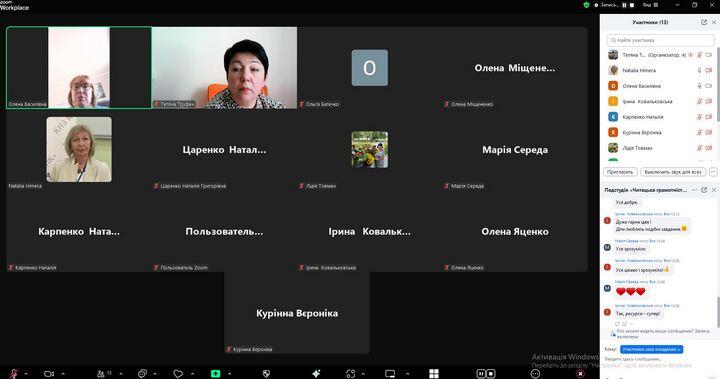Click the Пригласить button
Viewport: 720px width, 379px height.
pyautogui.click(x=620, y=172)
